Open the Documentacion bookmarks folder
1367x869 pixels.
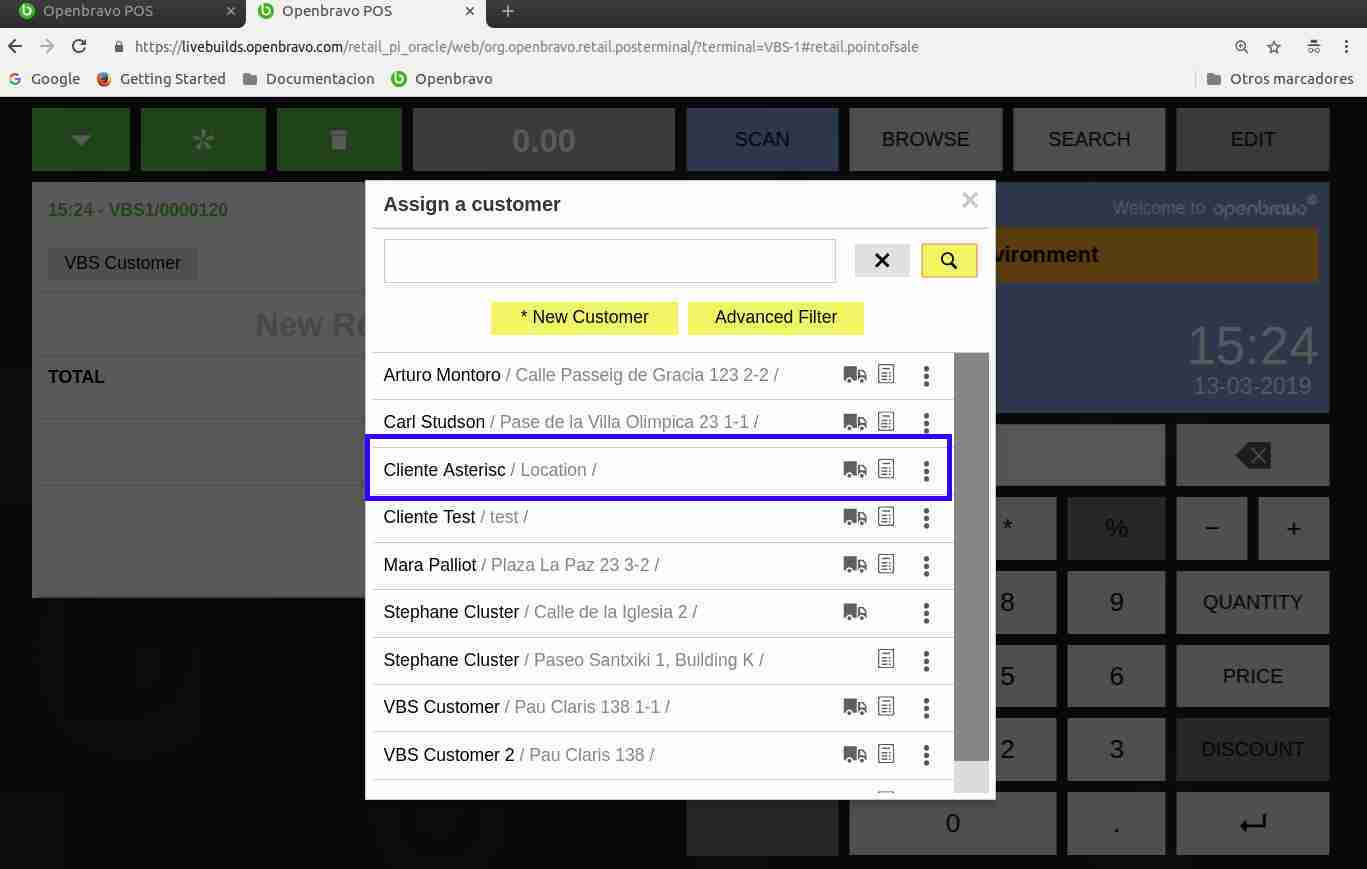click(x=308, y=79)
